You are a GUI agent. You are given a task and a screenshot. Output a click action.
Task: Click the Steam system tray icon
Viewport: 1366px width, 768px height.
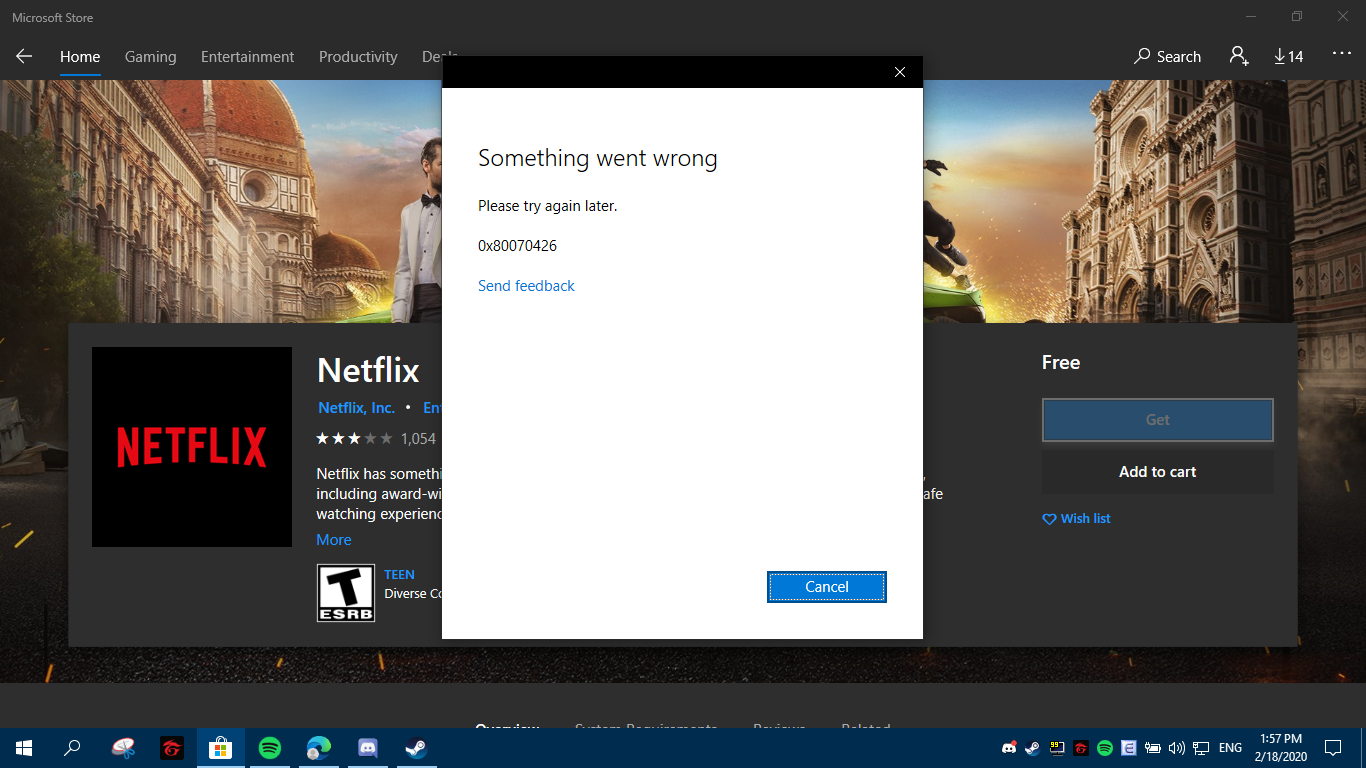tap(1033, 747)
